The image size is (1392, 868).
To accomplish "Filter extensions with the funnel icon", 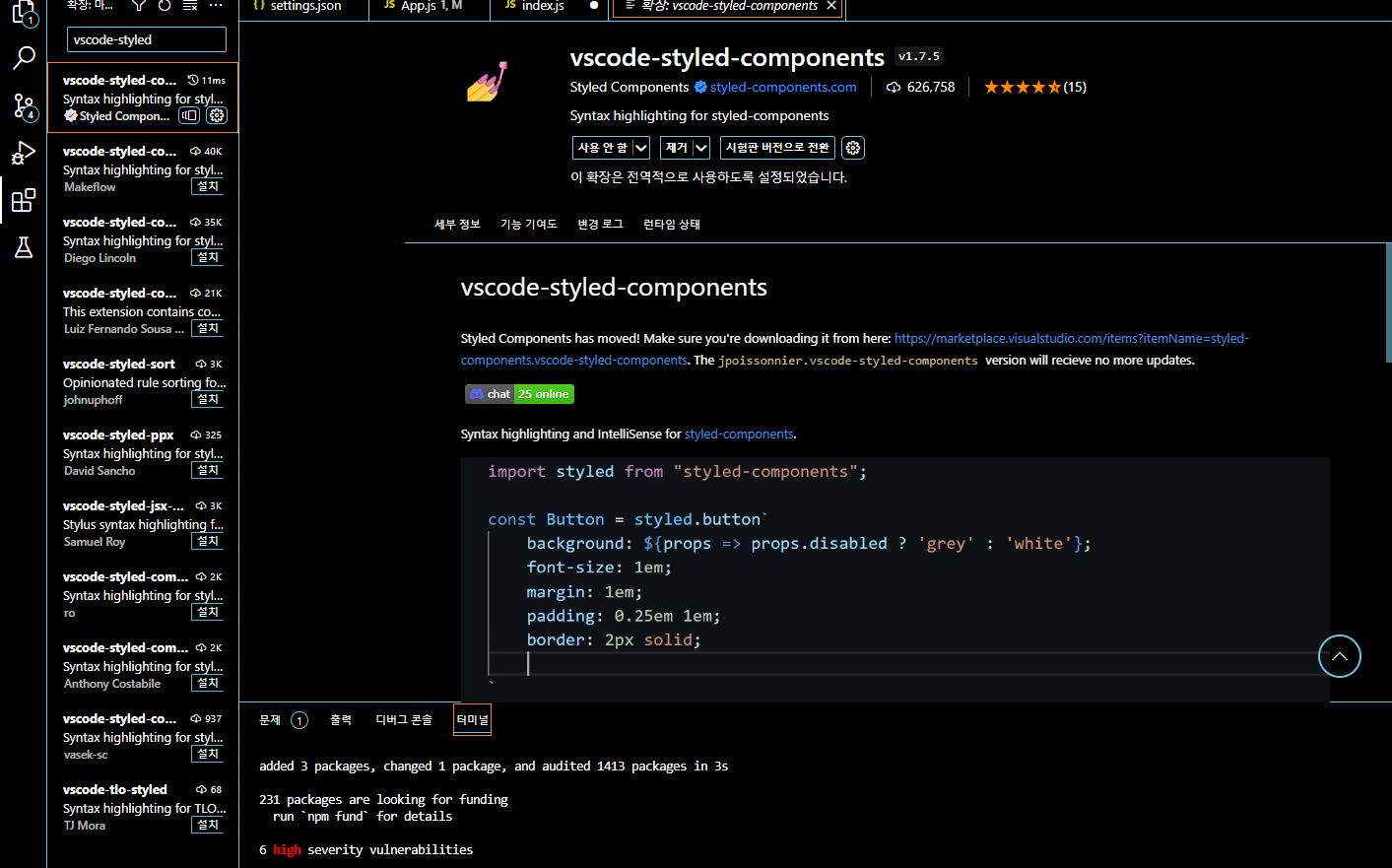I will click(139, 6).
